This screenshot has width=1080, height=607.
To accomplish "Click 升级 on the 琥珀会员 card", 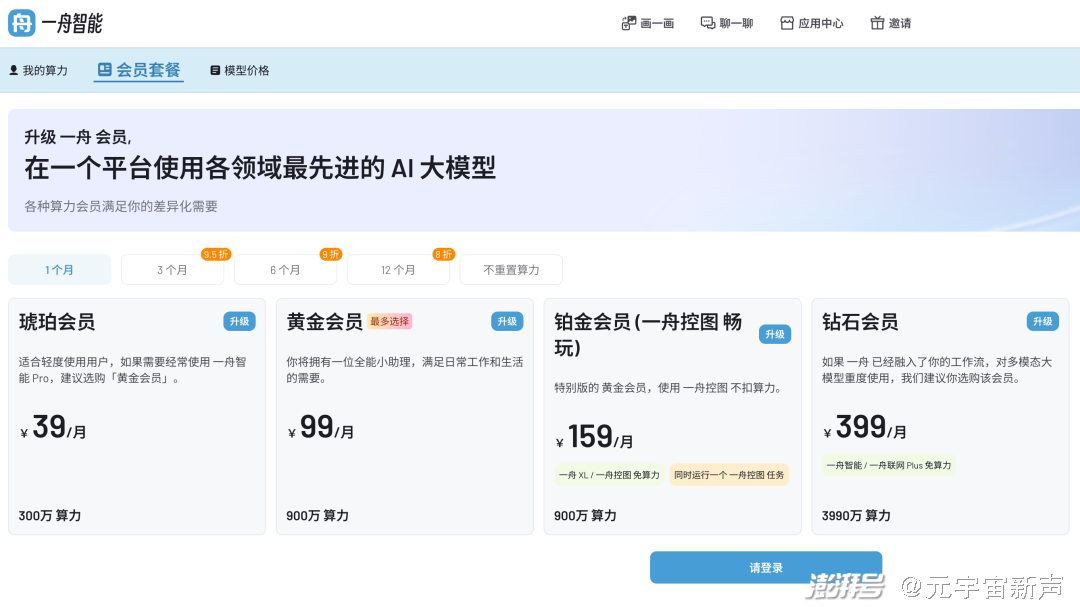I will pyautogui.click(x=239, y=321).
